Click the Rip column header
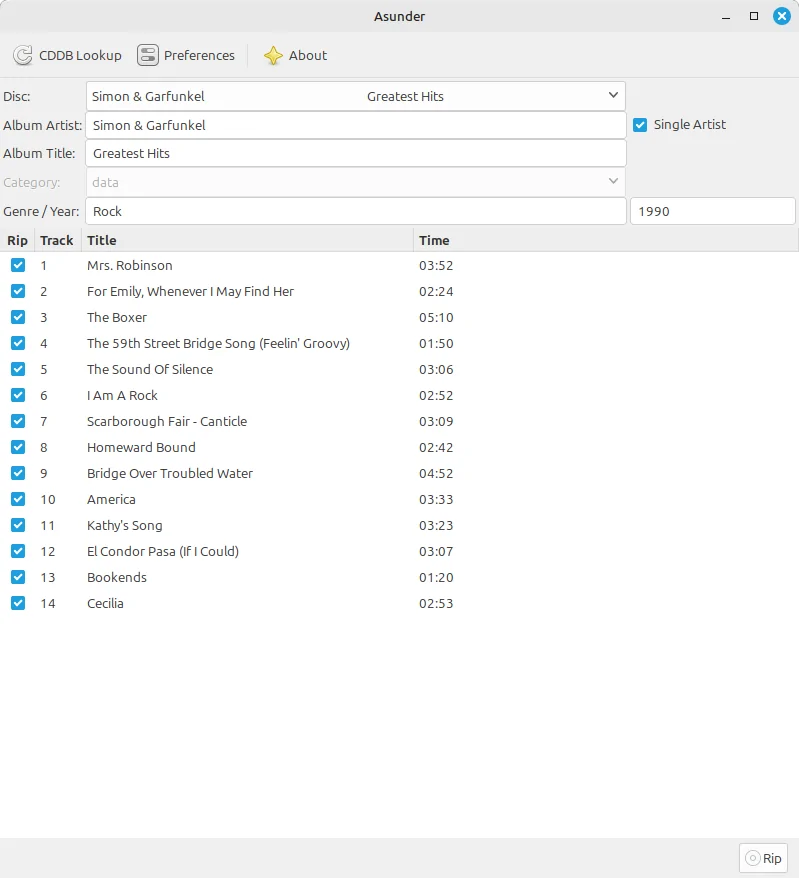 click(x=17, y=240)
